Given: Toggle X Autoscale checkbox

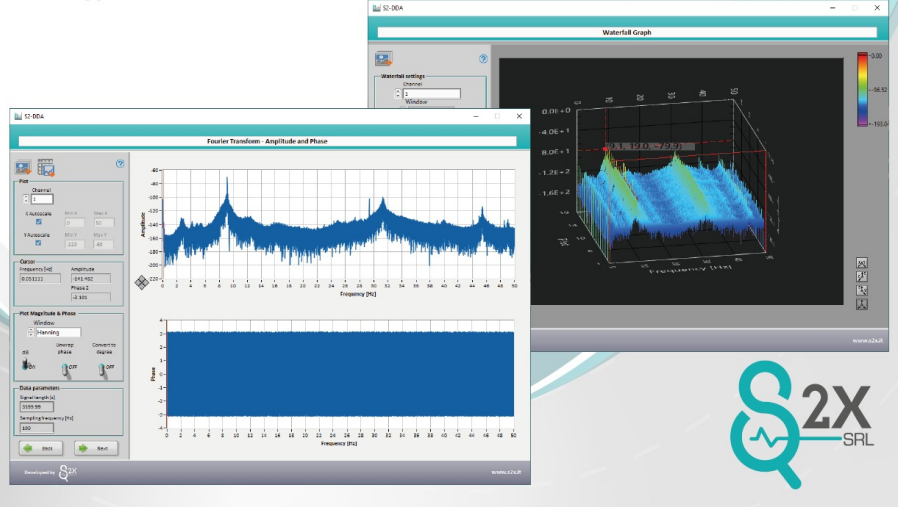Looking at the screenshot, I should pos(38,222).
